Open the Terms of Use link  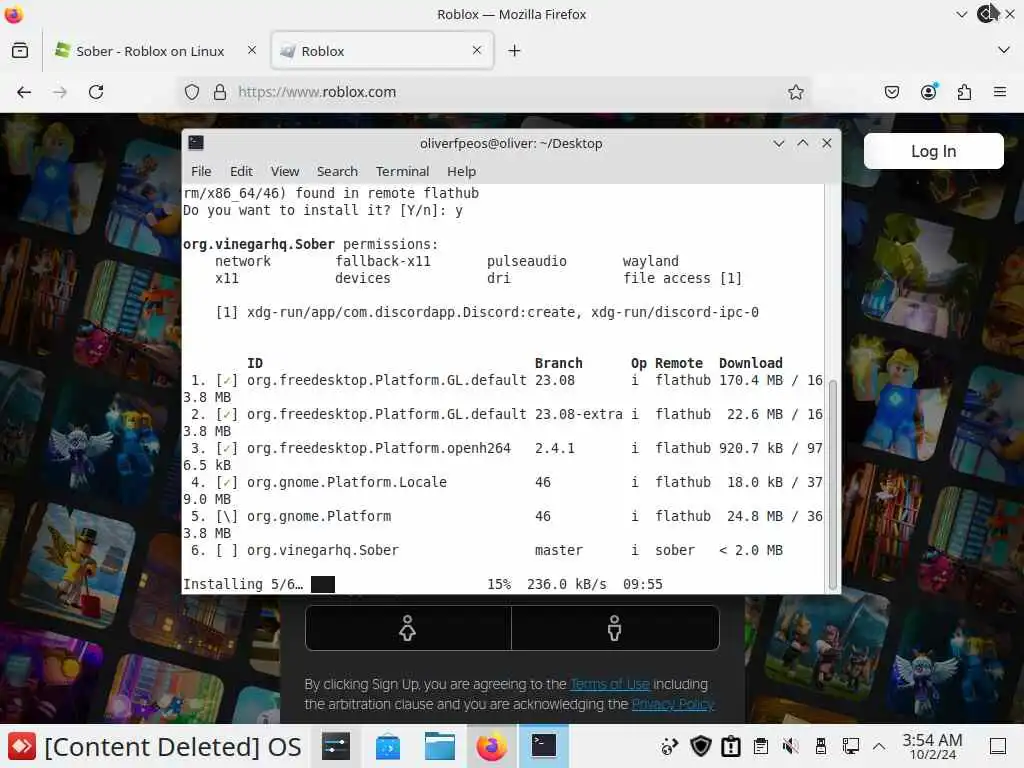(610, 684)
